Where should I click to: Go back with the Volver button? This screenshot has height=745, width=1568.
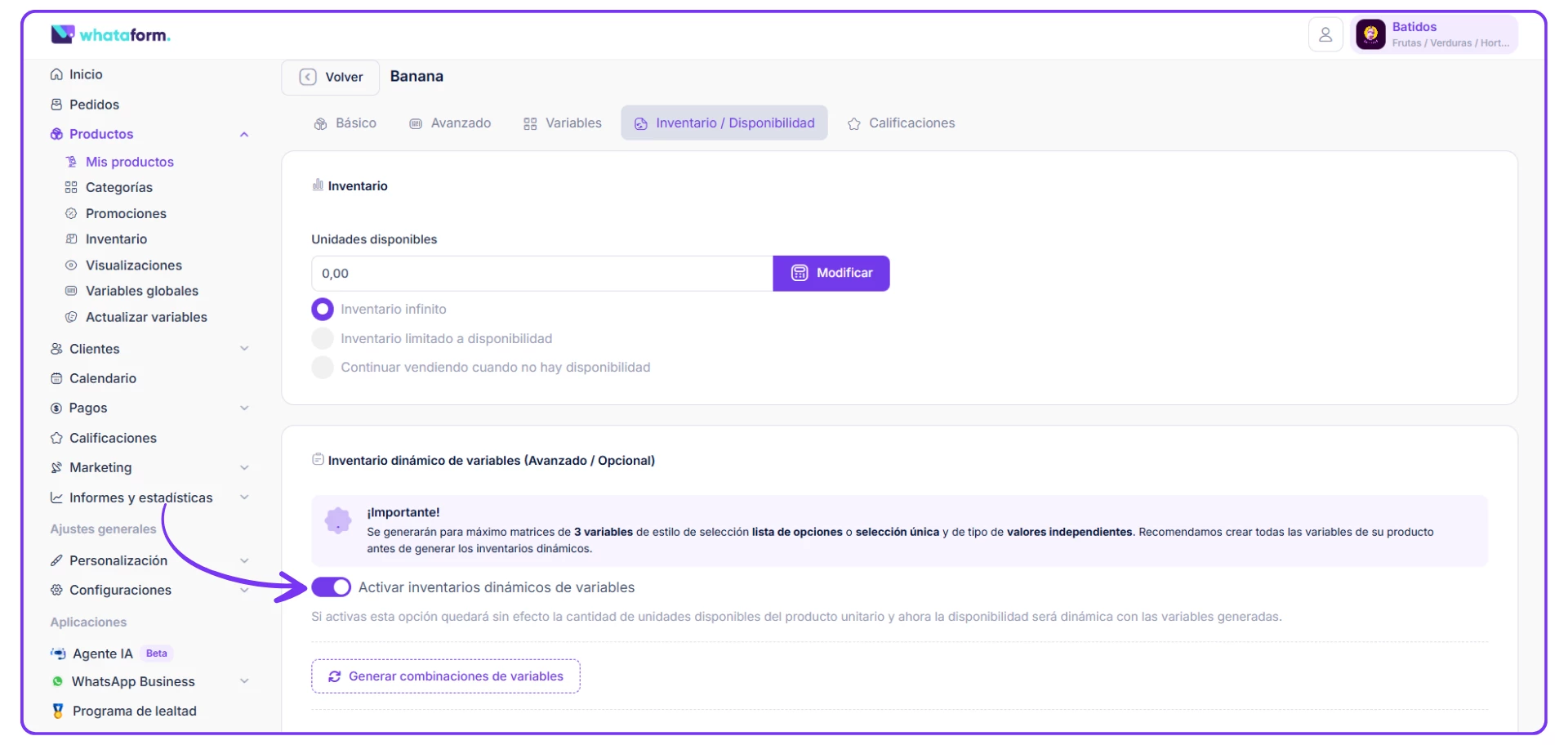point(331,77)
